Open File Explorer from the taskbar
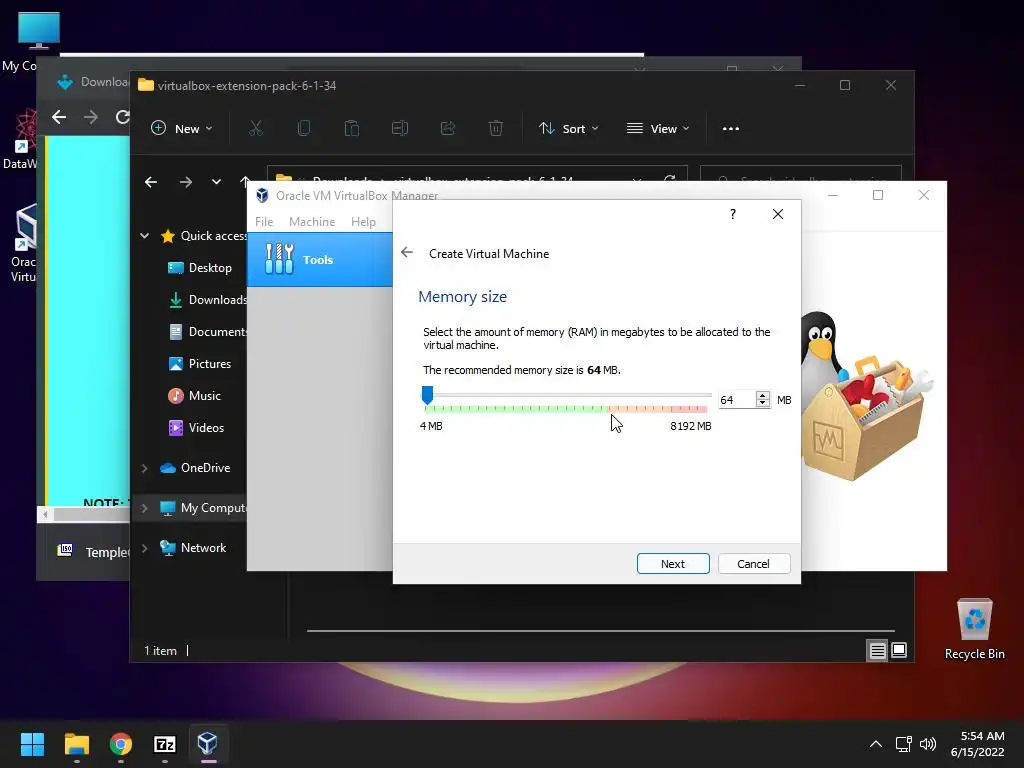This screenshot has height=768, width=1024. [x=76, y=744]
